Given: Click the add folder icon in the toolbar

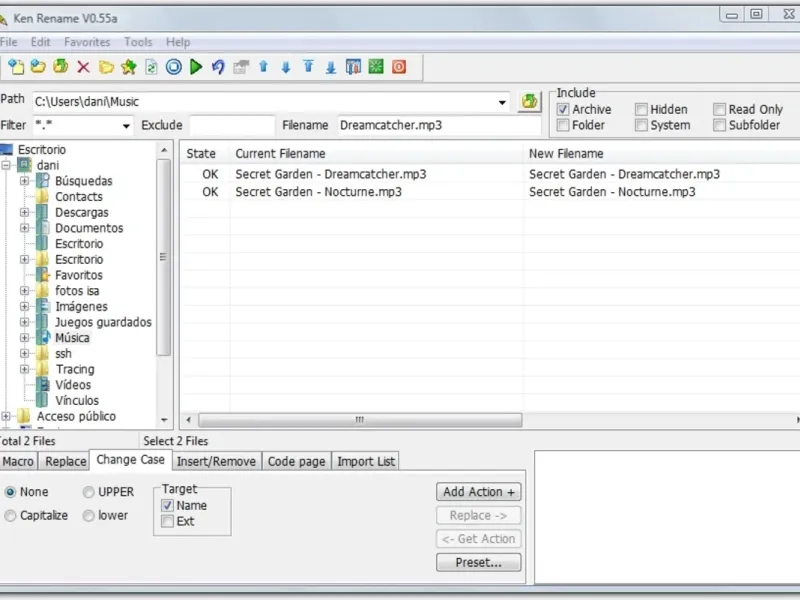Looking at the screenshot, I should [38, 67].
